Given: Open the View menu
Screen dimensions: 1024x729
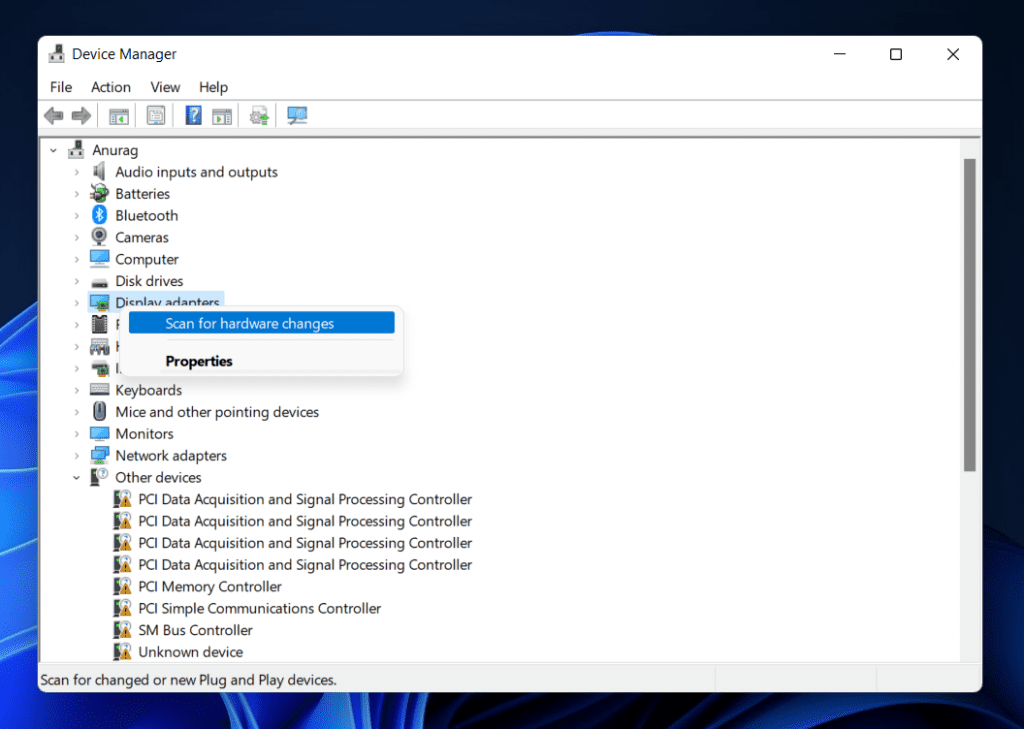Looking at the screenshot, I should coord(165,87).
